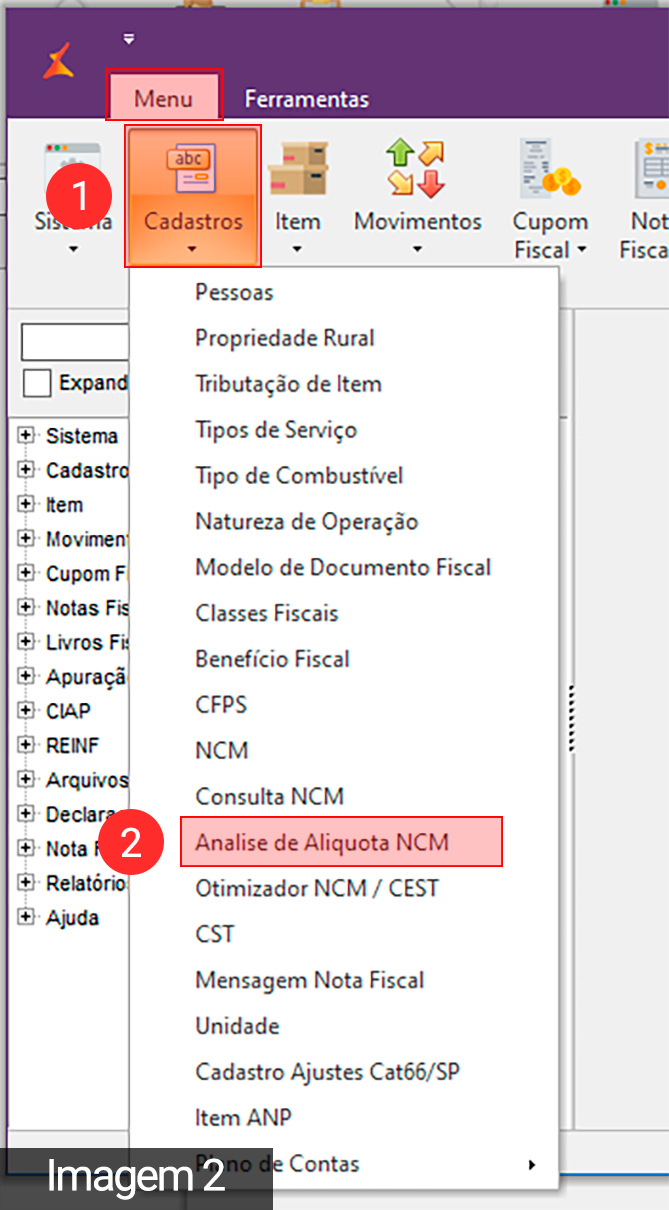Screen dimensions: 669x1210
Task: Click the Movimentos arrows icon
Action: [417, 168]
